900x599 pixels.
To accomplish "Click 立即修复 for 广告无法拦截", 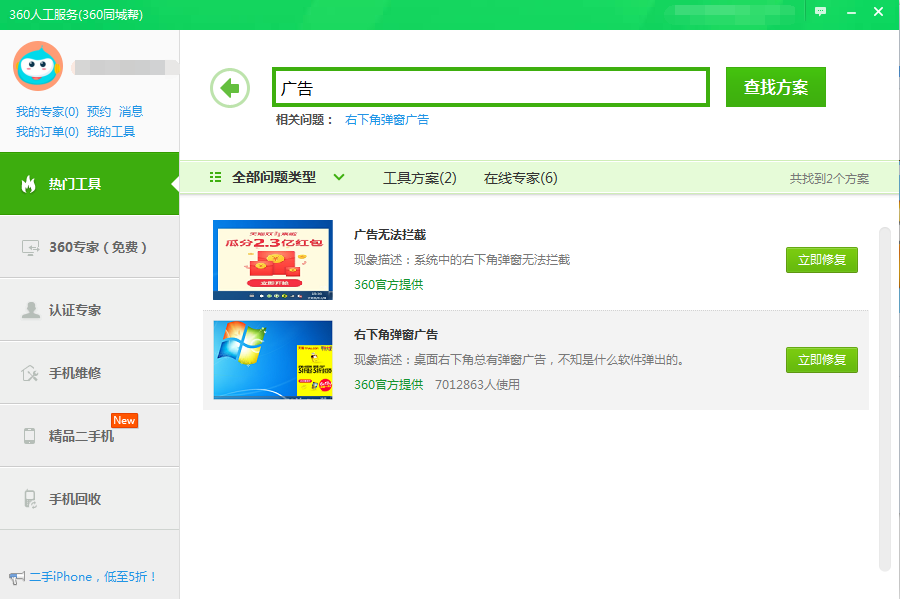I will 821,260.
